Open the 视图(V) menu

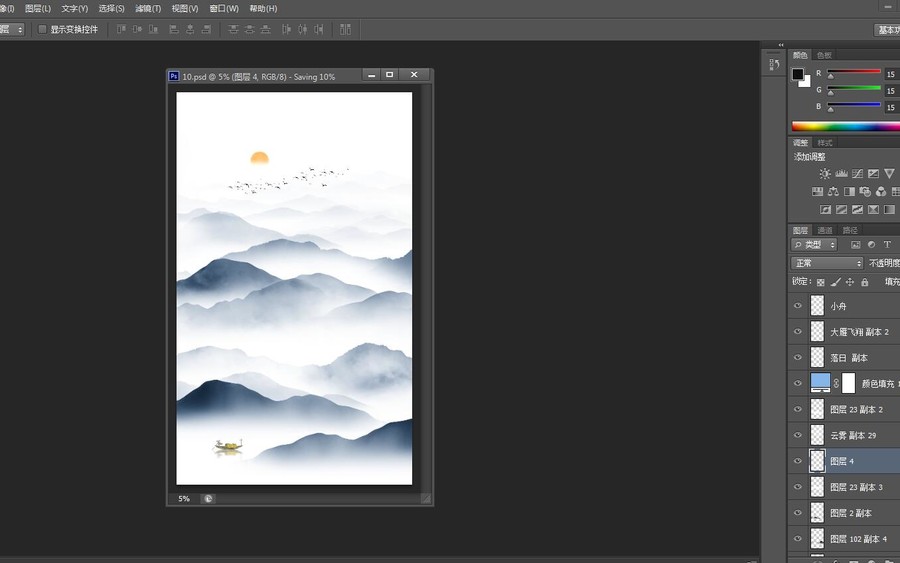(x=185, y=9)
